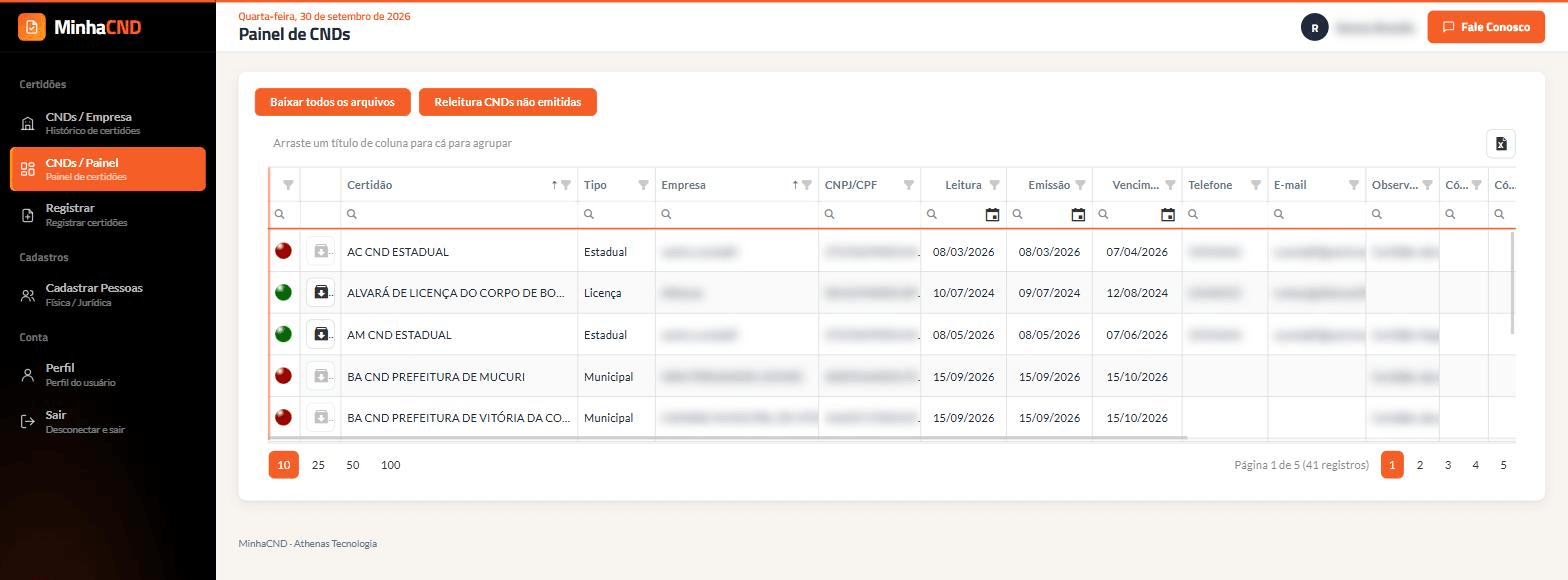1568x580 pixels.
Task: Click the Baixar todos os arquivos button
Action: (x=332, y=102)
